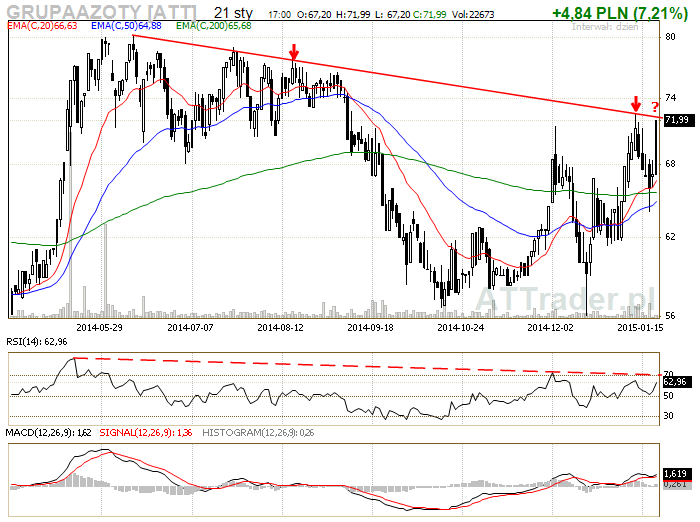The image size is (700, 522).
Task: Click the EMA(C,20) 66,63 legend label
Action: point(42,25)
